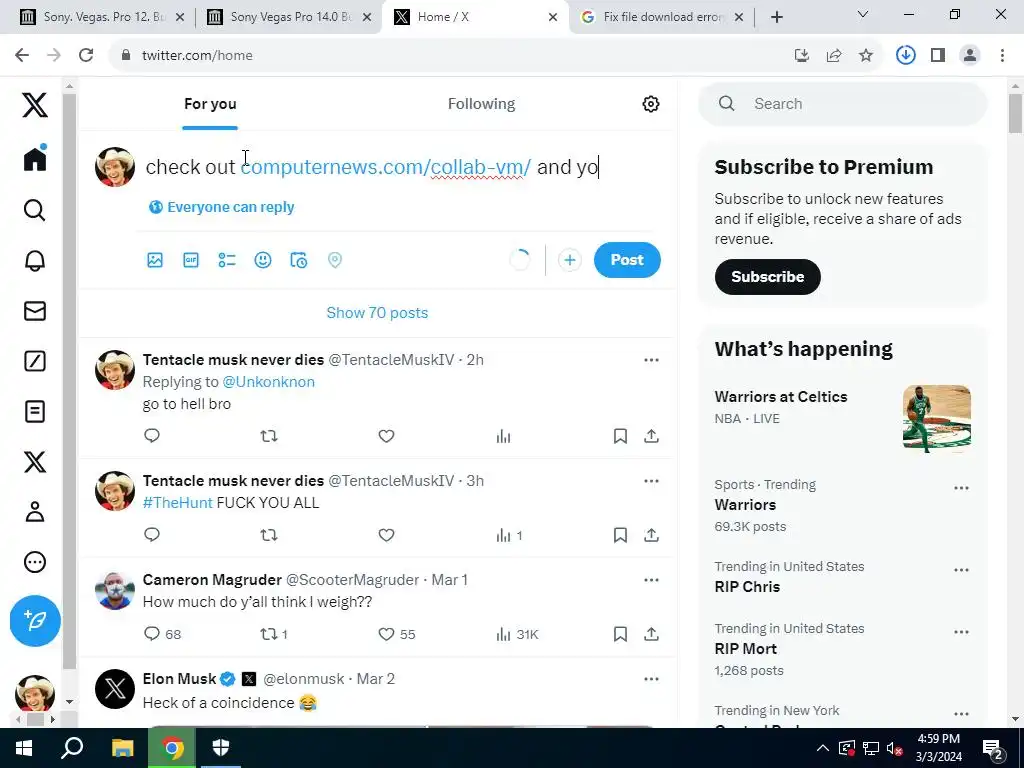Repost the 'go to hell bro' post
Screen dimensions: 1024x768
click(269, 436)
